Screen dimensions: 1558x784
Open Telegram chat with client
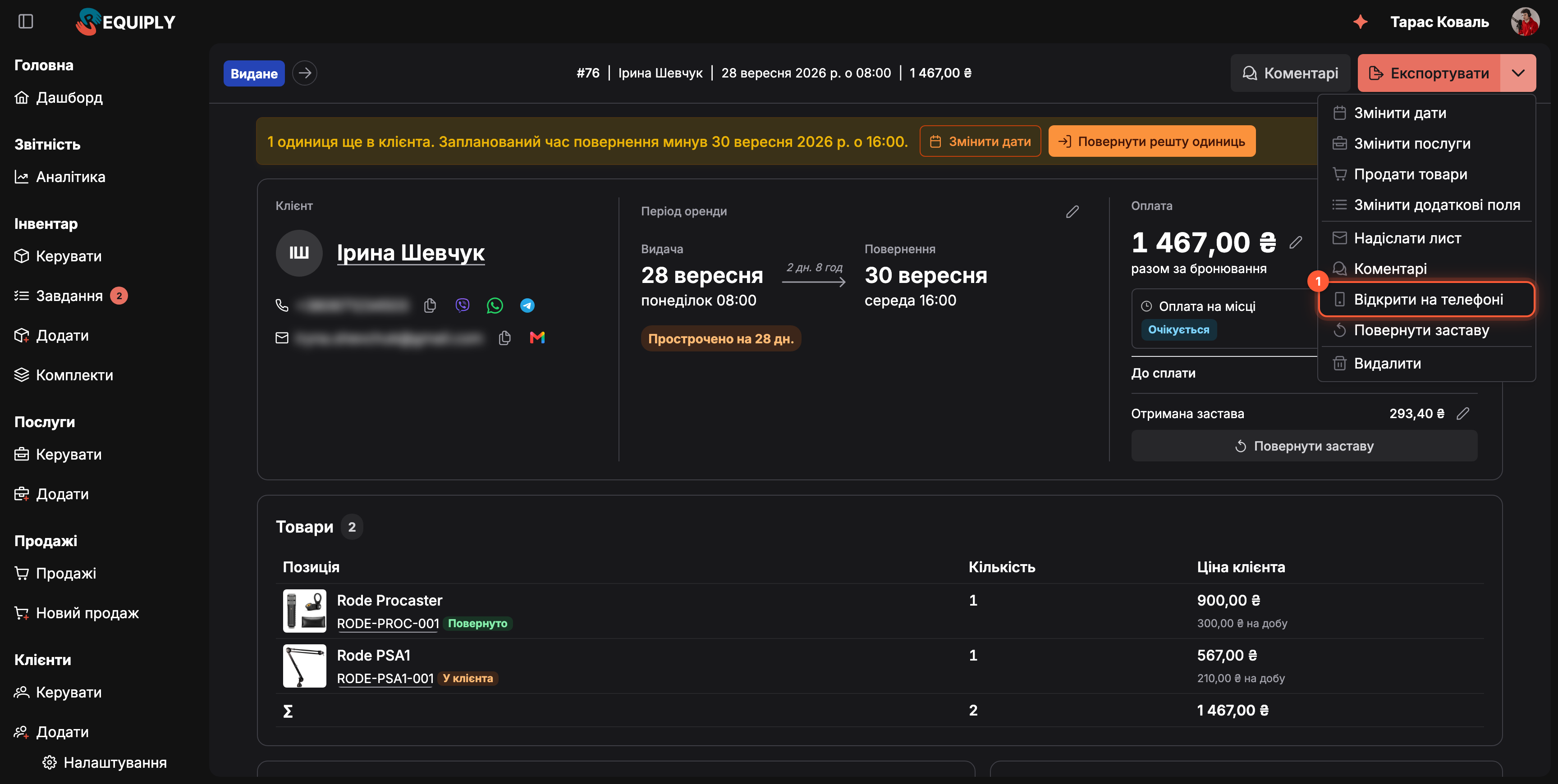click(x=527, y=305)
